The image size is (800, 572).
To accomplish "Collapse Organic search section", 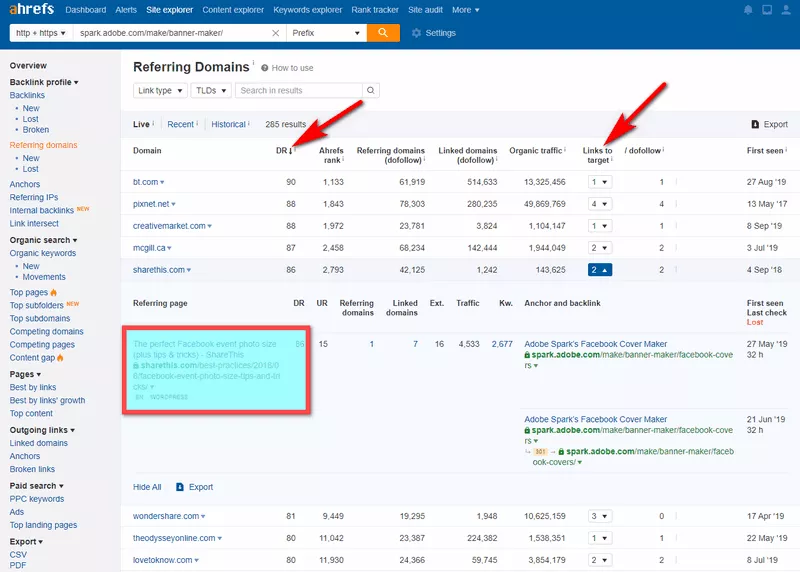I will [x=43, y=240].
